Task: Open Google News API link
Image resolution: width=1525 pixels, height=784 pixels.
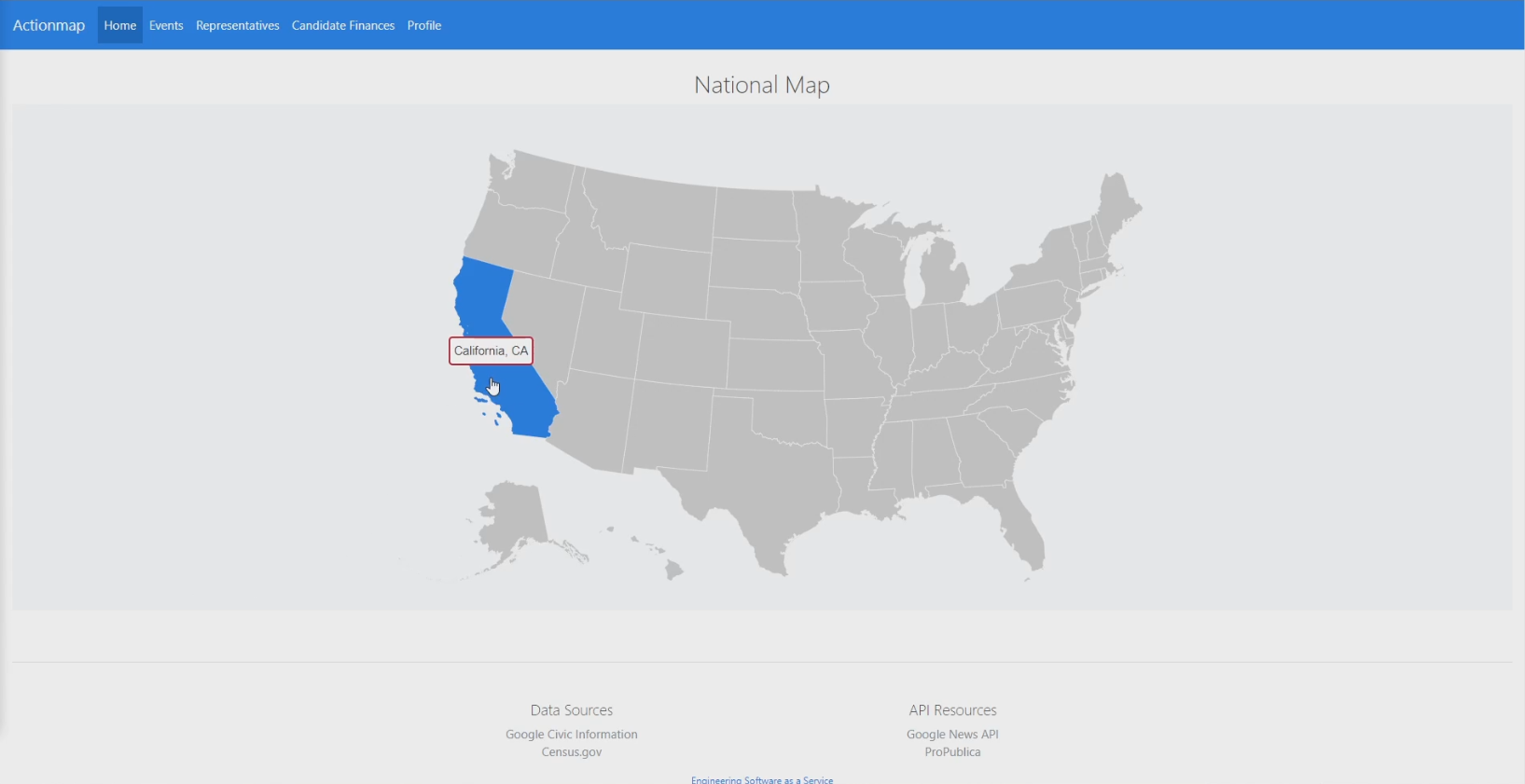Action: click(x=952, y=735)
